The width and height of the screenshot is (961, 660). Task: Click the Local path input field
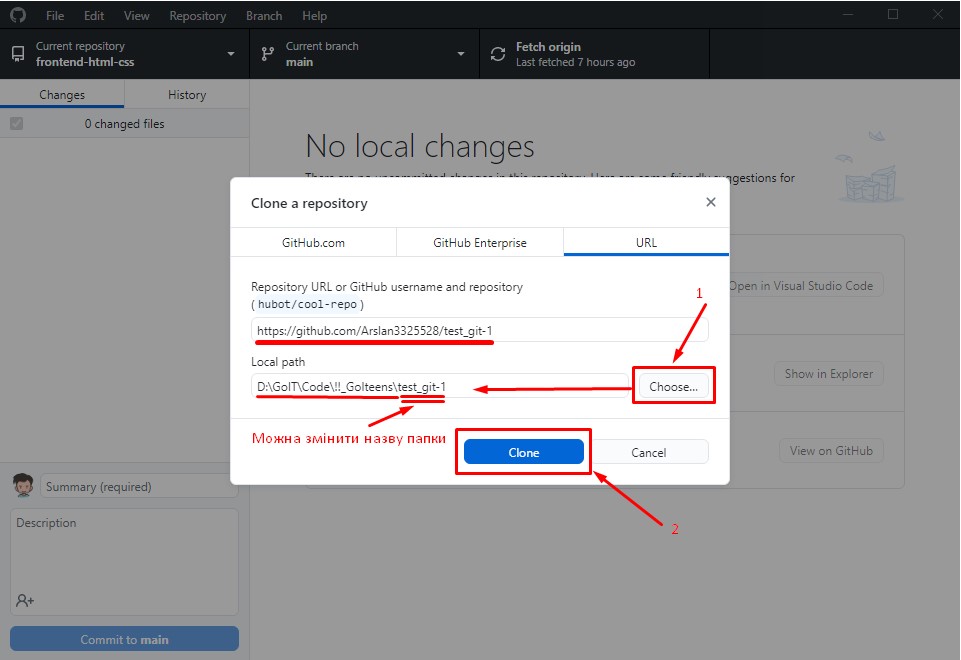coord(440,387)
